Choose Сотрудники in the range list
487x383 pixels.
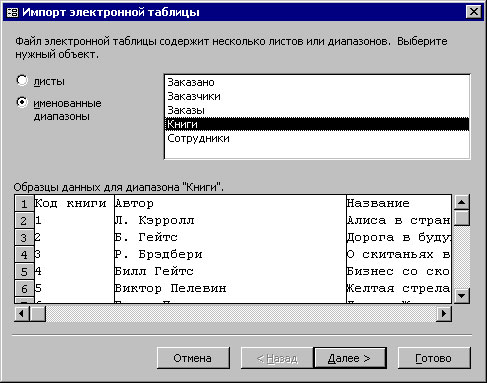[317, 138]
